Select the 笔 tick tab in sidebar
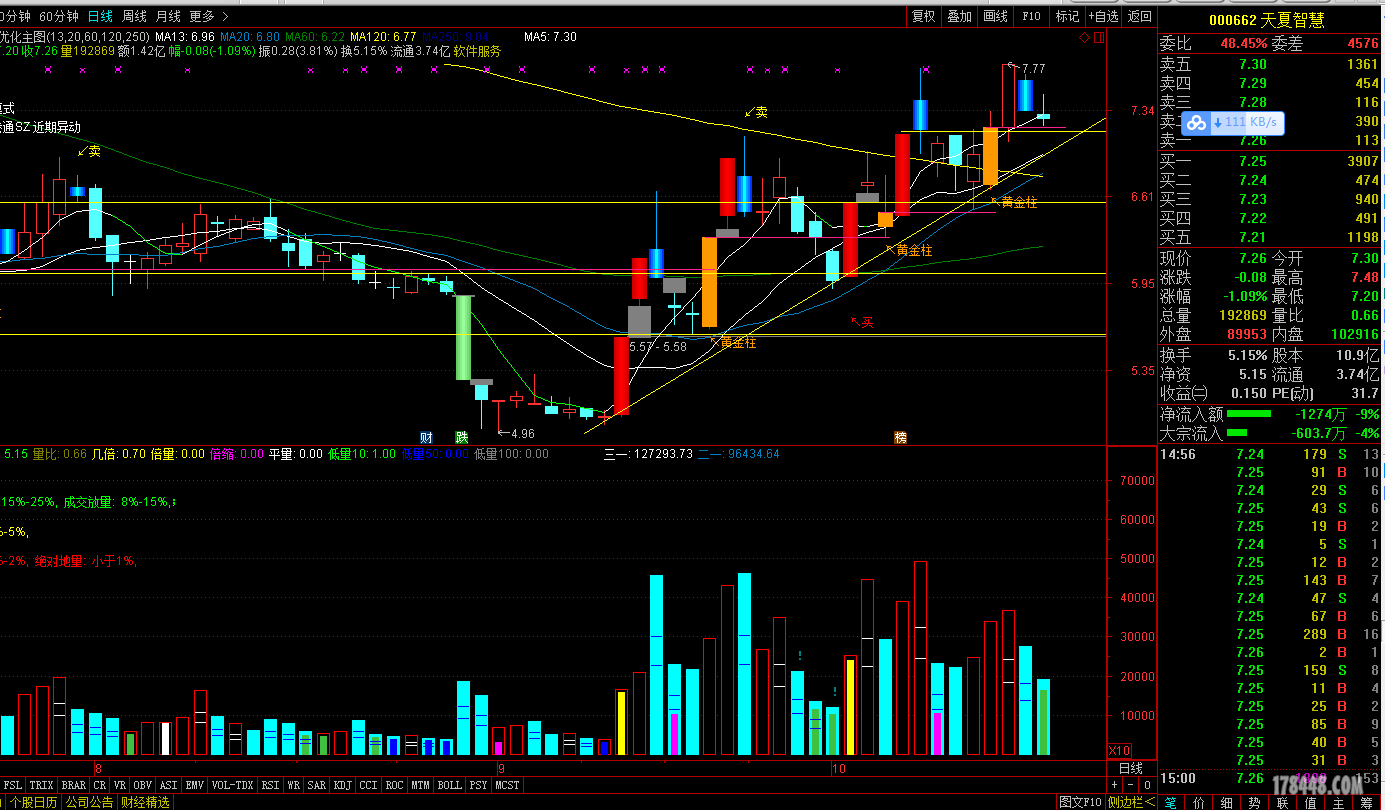 pos(1171,802)
